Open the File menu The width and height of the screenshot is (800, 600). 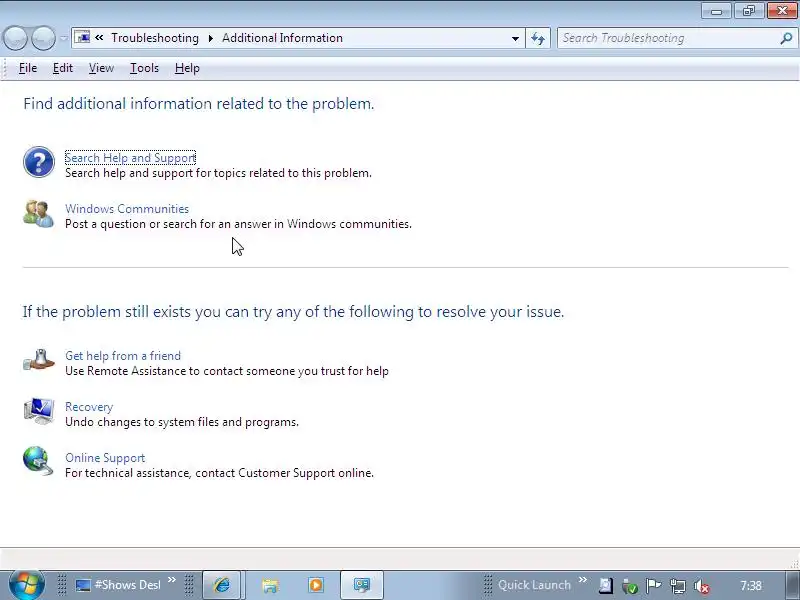click(x=28, y=68)
